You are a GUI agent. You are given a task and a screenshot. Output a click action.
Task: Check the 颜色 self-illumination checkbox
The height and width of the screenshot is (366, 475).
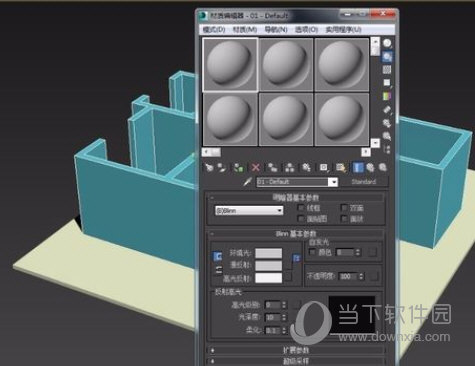point(312,252)
